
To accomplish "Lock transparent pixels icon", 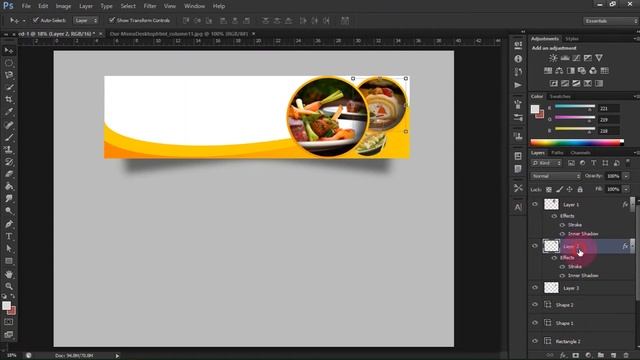I will (x=549, y=189).
